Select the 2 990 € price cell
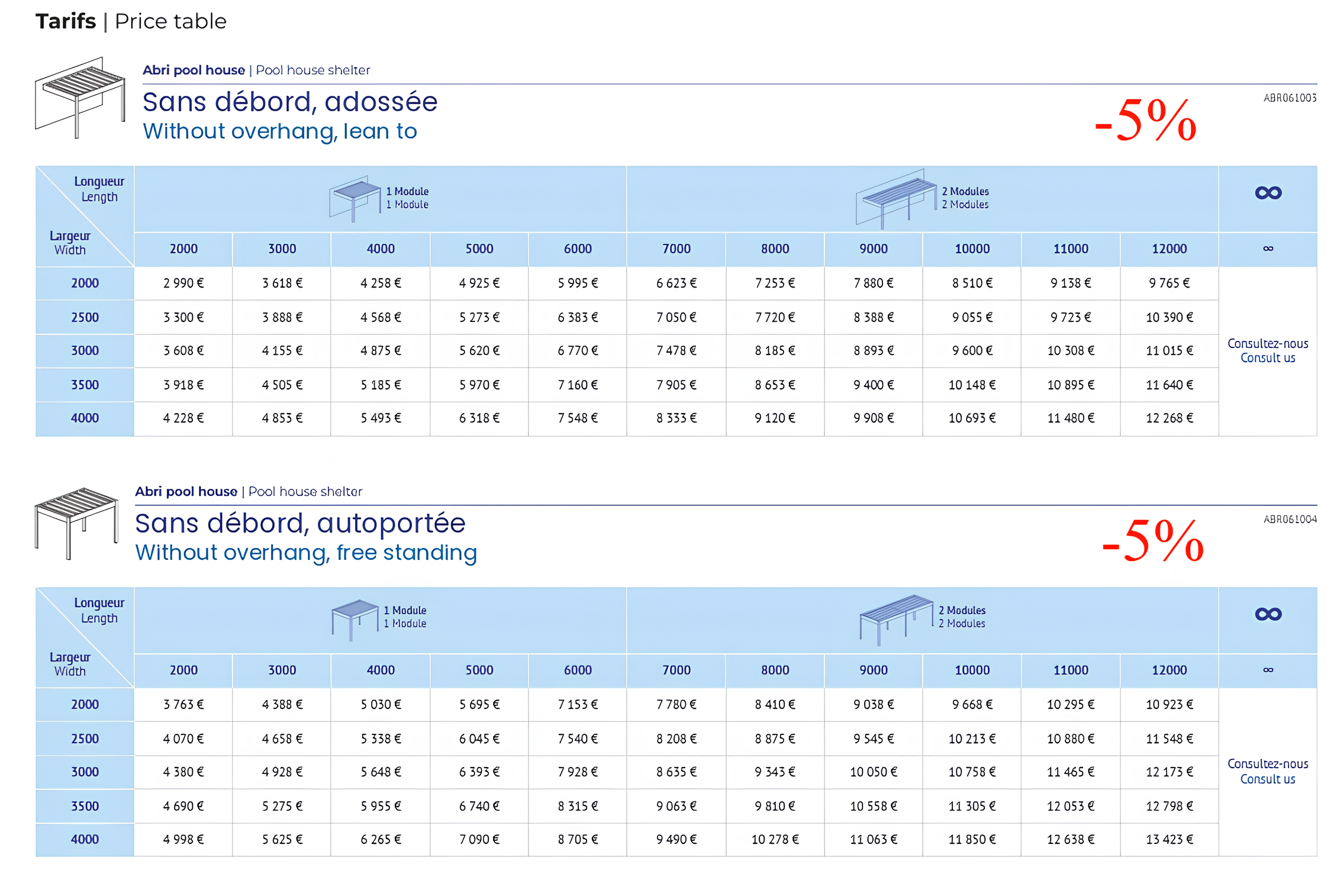Image resolution: width=1340 pixels, height=896 pixels. click(183, 283)
